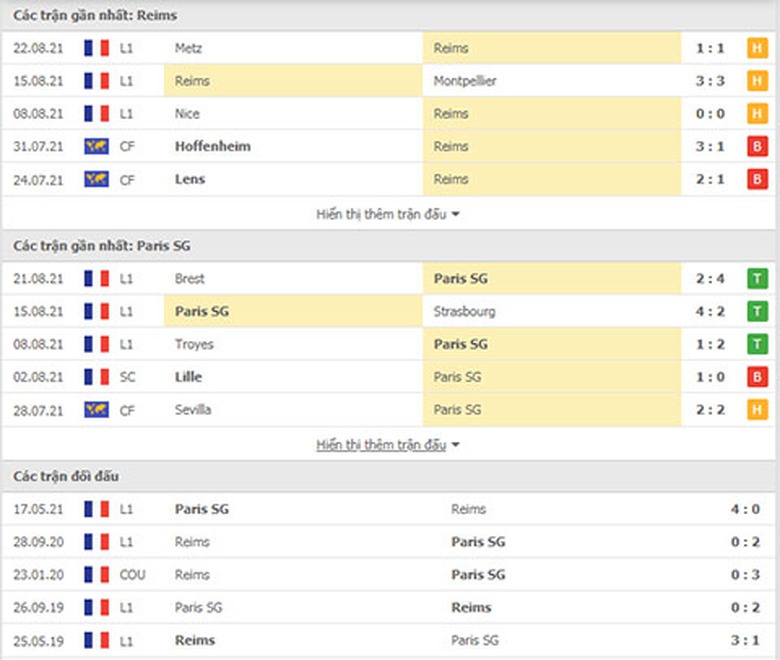This screenshot has width=780, height=660.
Task: Click the France flag beside Metz row
Action: pos(97,48)
